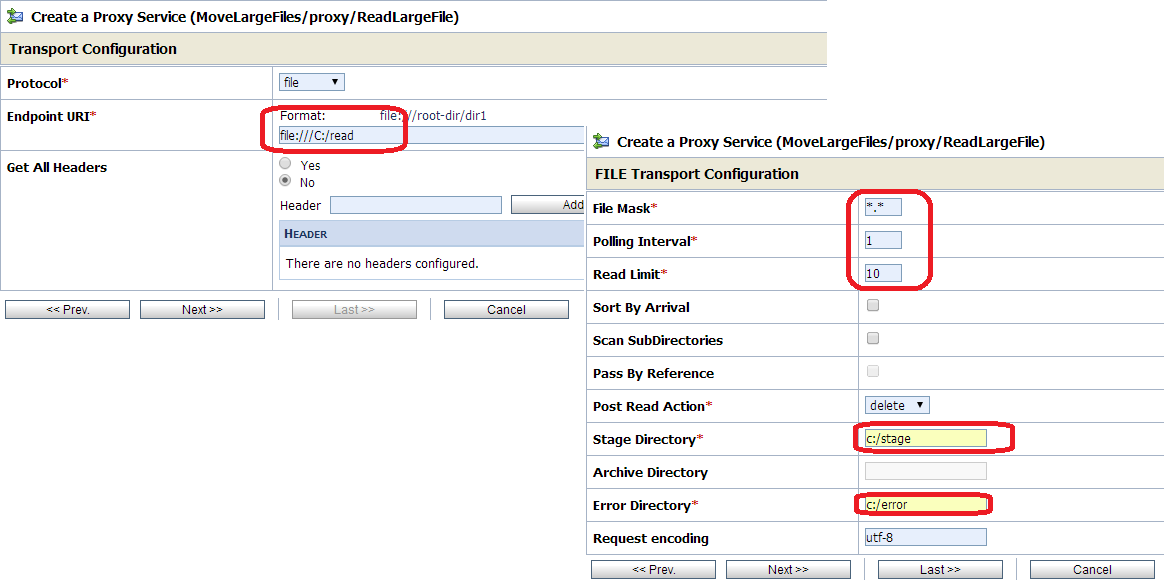Enable the Sort By Arrival checkbox

pos(872,305)
